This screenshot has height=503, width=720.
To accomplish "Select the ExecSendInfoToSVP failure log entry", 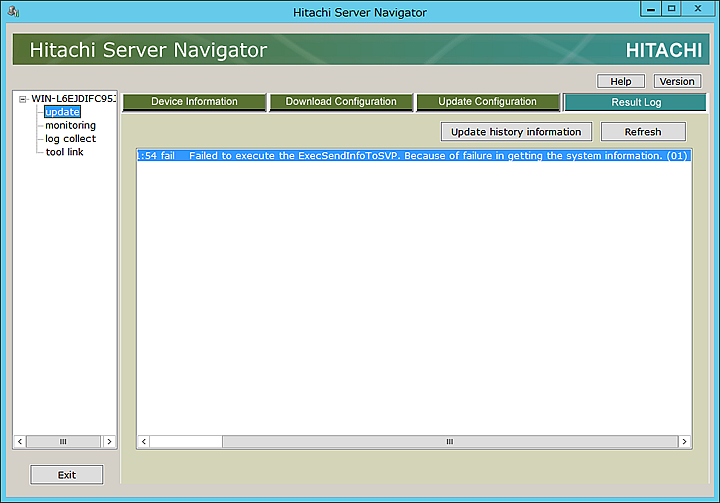I will 414,156.
